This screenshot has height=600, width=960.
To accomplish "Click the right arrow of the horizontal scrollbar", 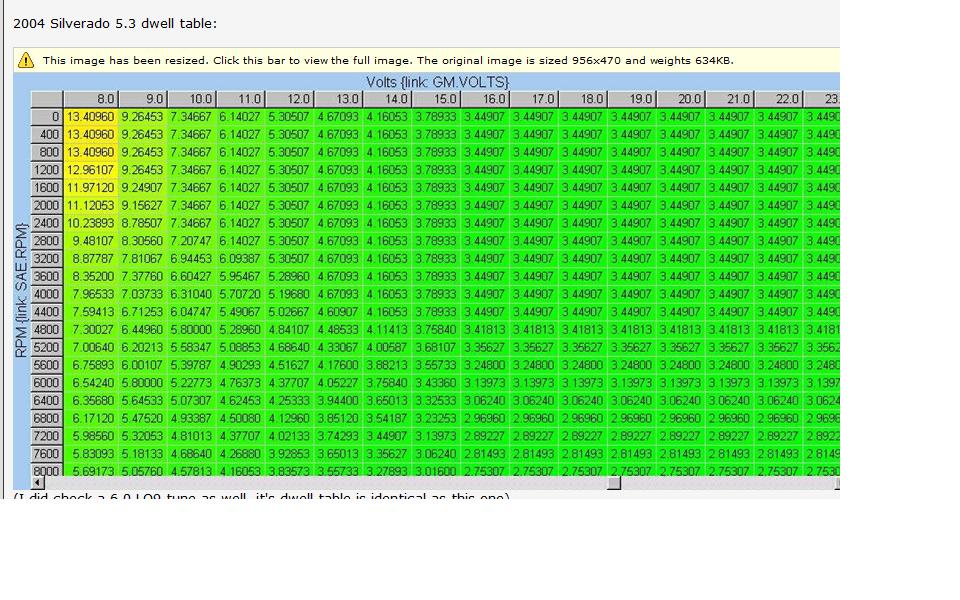I will 834,484.
